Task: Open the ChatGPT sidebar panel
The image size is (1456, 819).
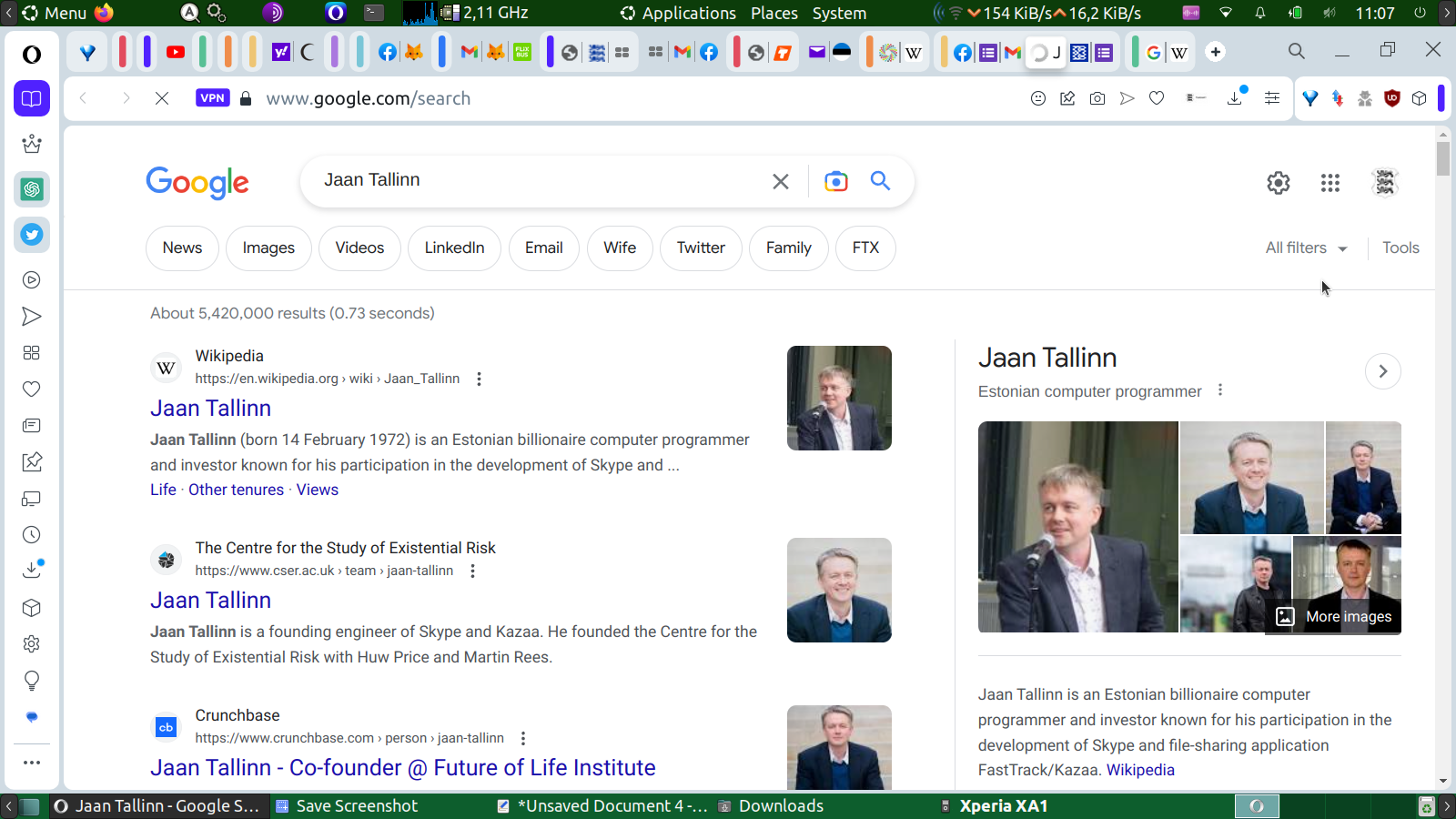Action: [x=32, y=189]
